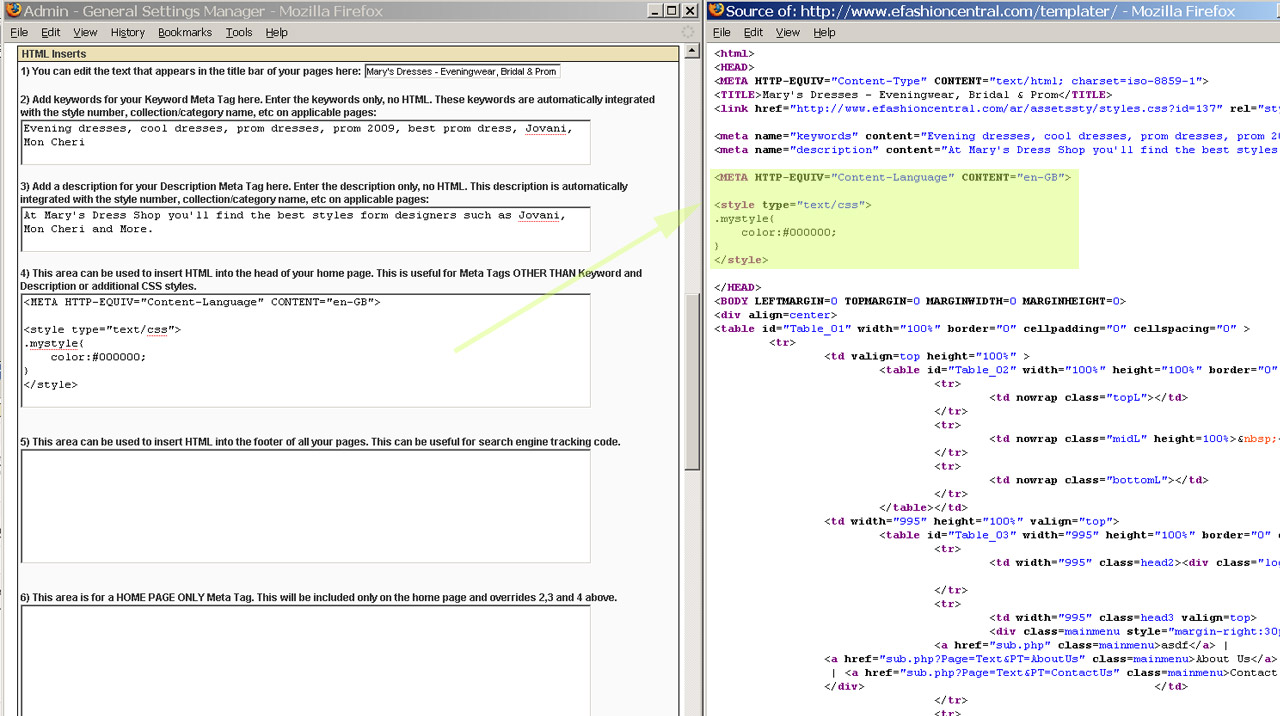
Task: Click the HTML Inserts section header
Action: pos(349,54)
